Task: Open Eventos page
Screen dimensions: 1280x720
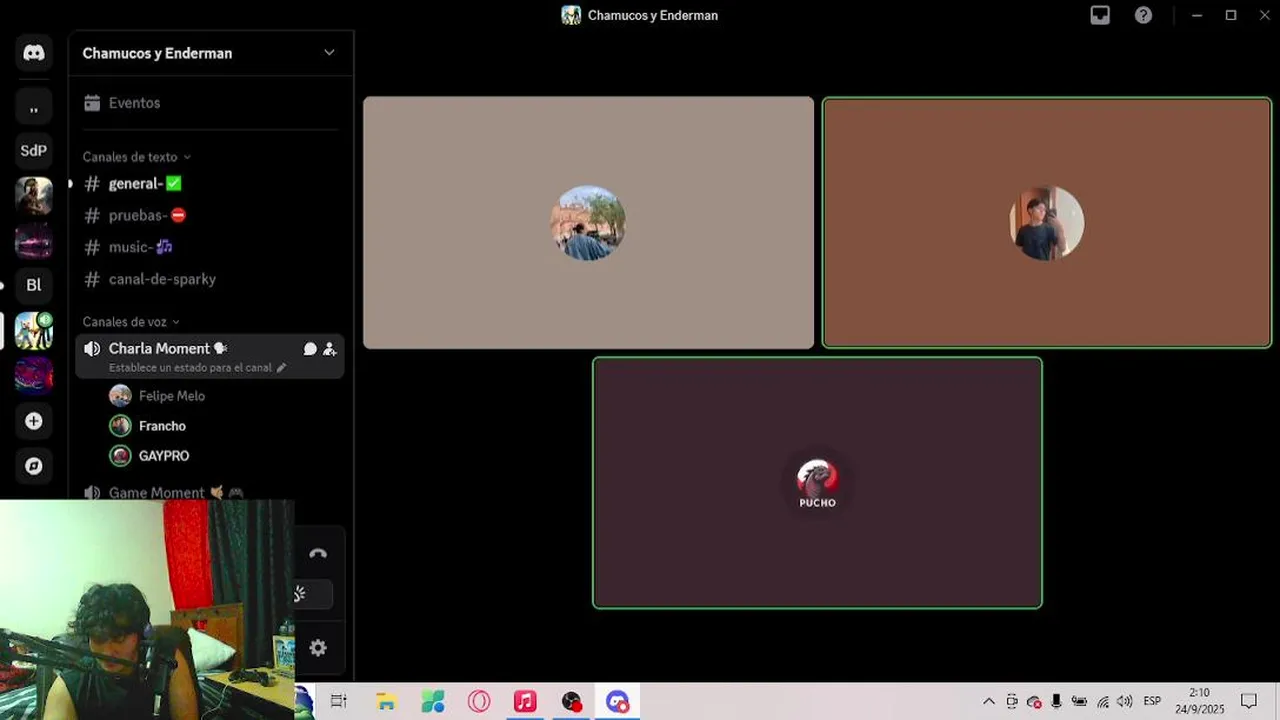Action: click(210, 103)
